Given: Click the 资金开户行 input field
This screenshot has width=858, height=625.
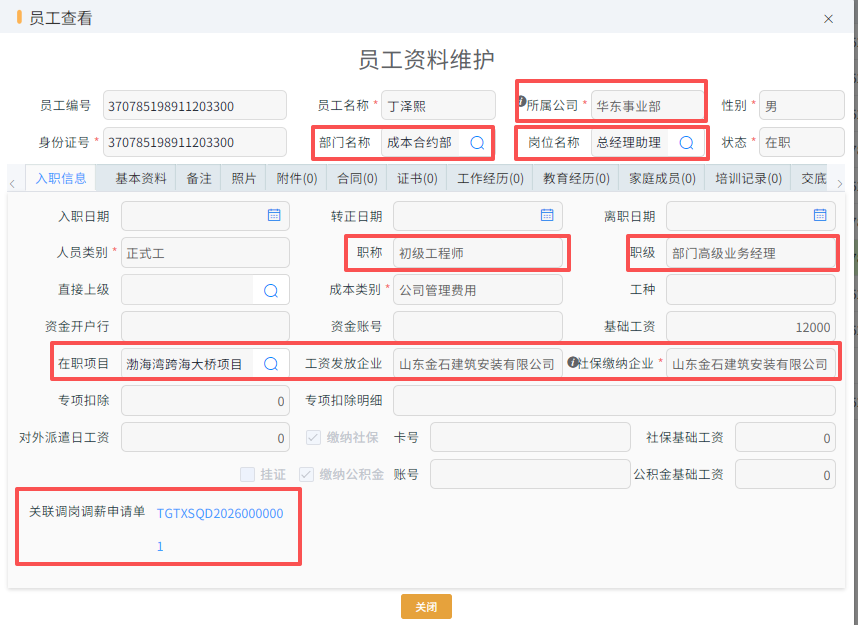Looking at the screenshot, I should (x=205, y=327).
